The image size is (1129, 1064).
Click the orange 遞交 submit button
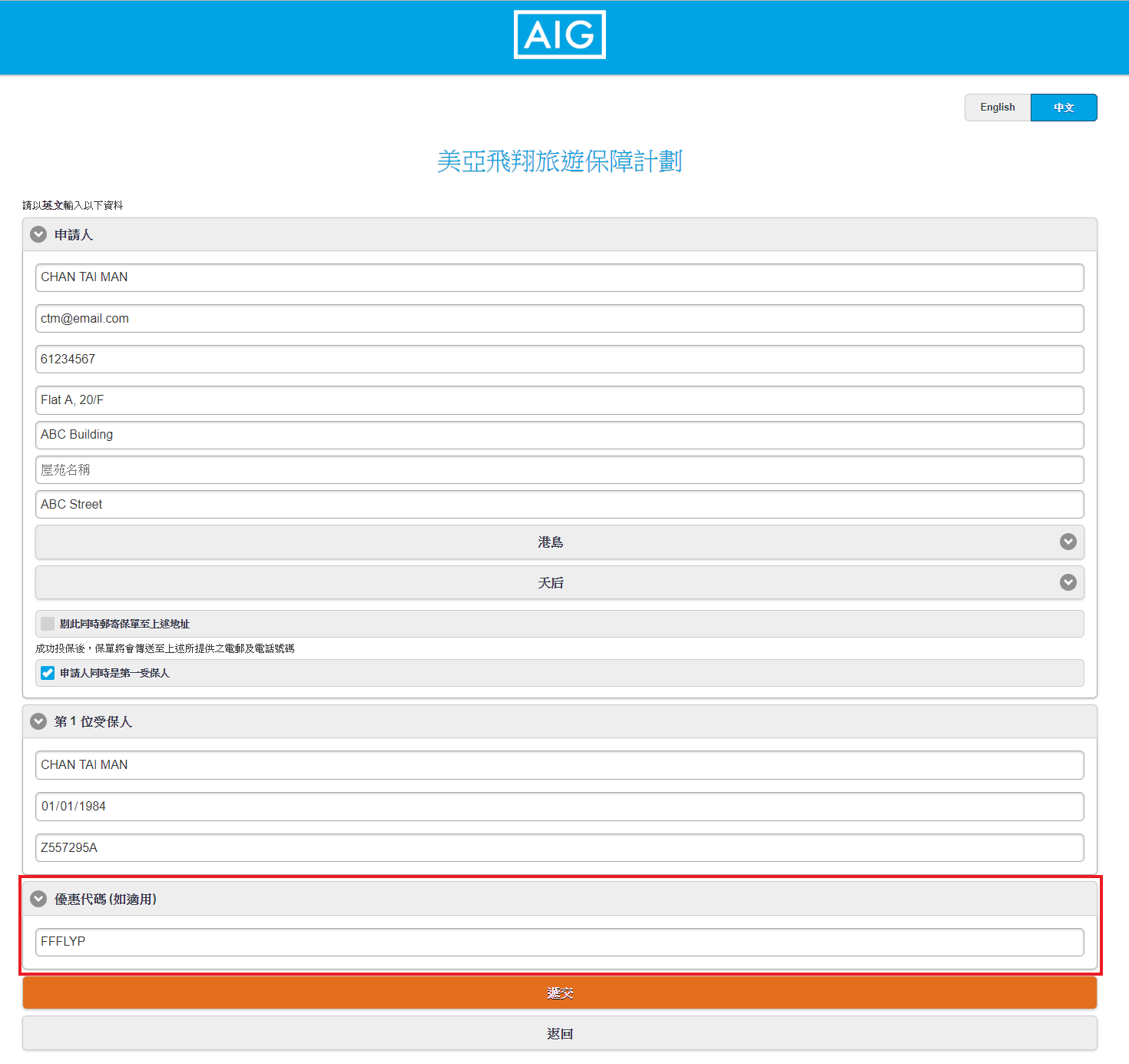pos(559,993)
